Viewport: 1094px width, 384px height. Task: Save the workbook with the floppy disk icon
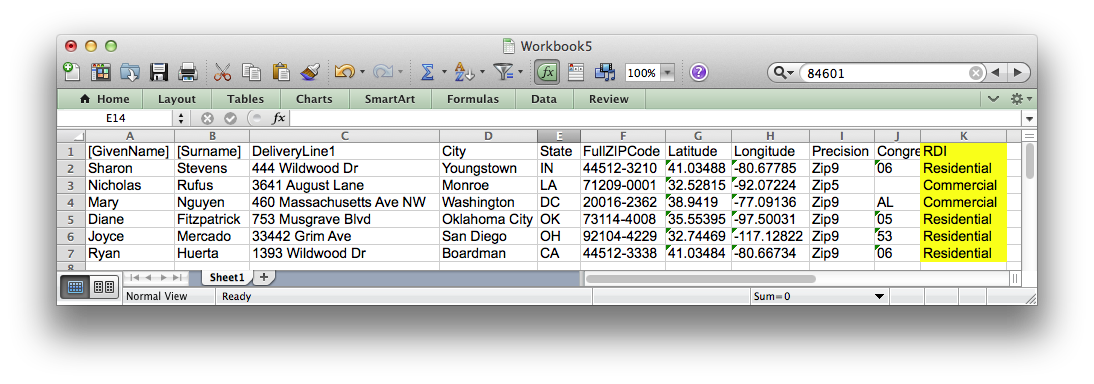pyautogui.click(x=159, y=72)
